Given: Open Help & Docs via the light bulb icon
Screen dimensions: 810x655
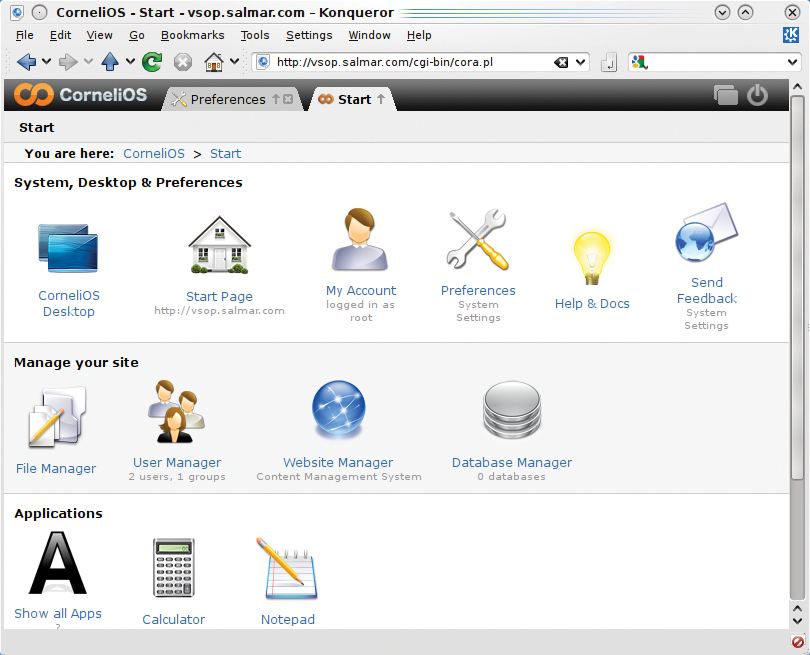Looking at the screenshot, I should [592, 258].
